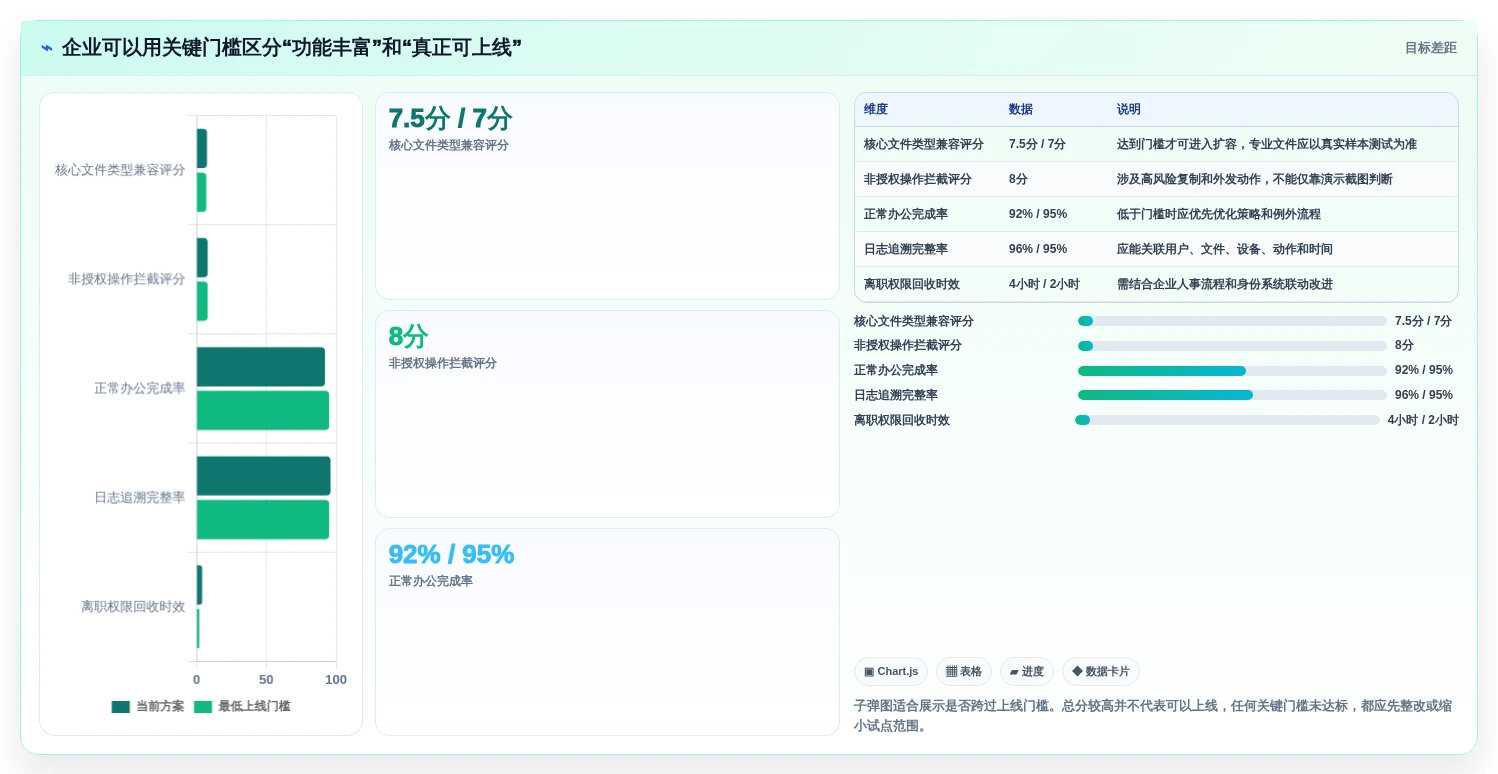Click the 目标差距 label in header

(1430, 48)
